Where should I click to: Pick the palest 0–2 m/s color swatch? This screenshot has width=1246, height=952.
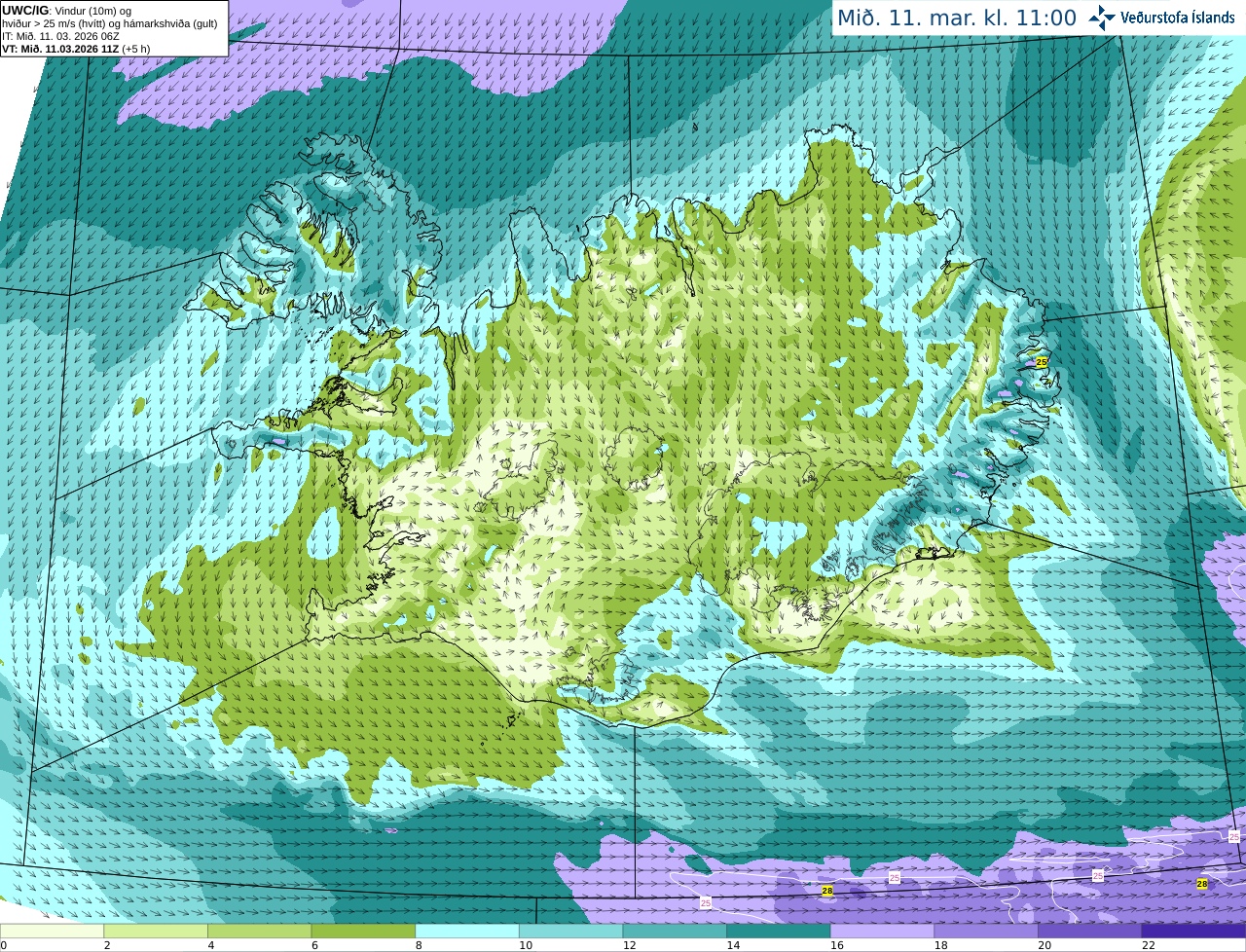click(x=52, y=931)
